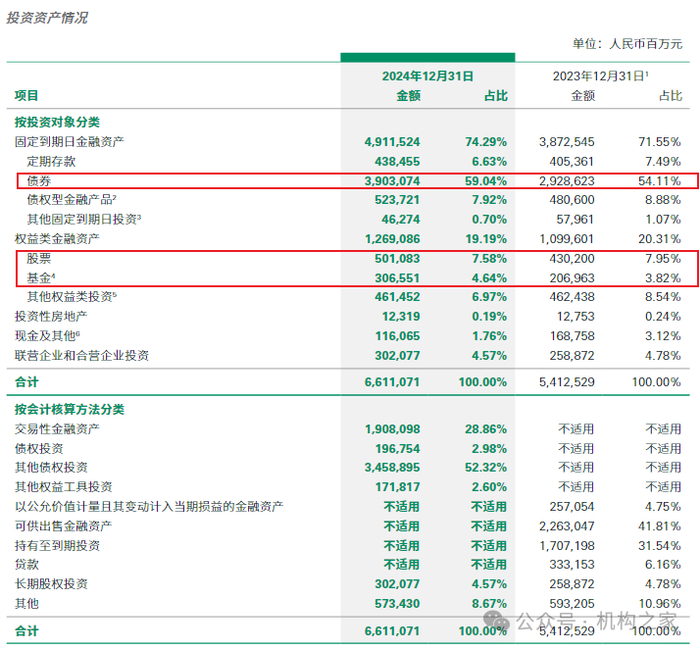Click the amount 12,319
700x650 pixels.
[400, 317]
